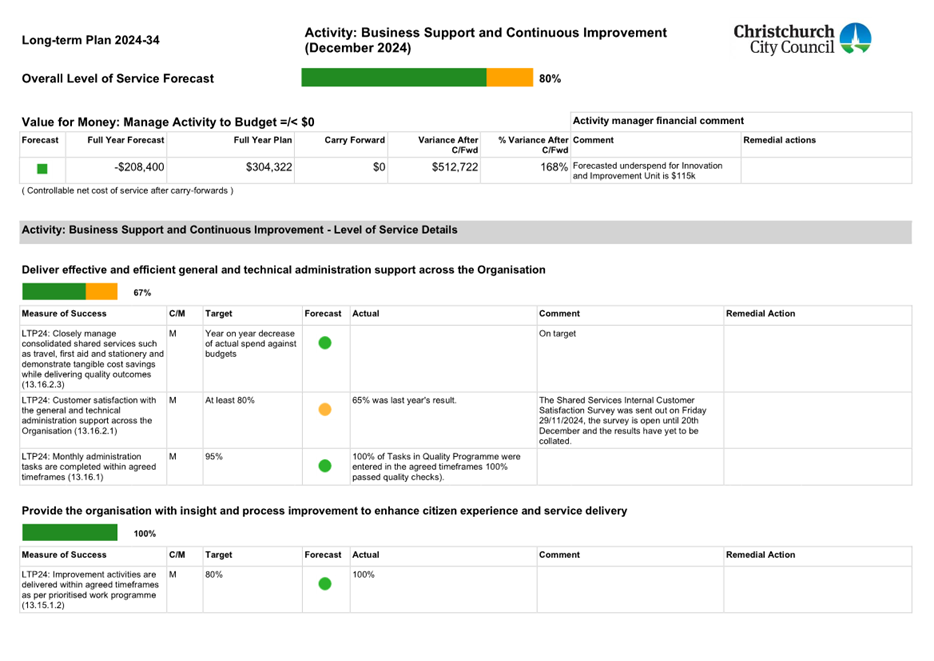Click green forecast circle for improvement activities
934x661 pixels.
(325, 583)
